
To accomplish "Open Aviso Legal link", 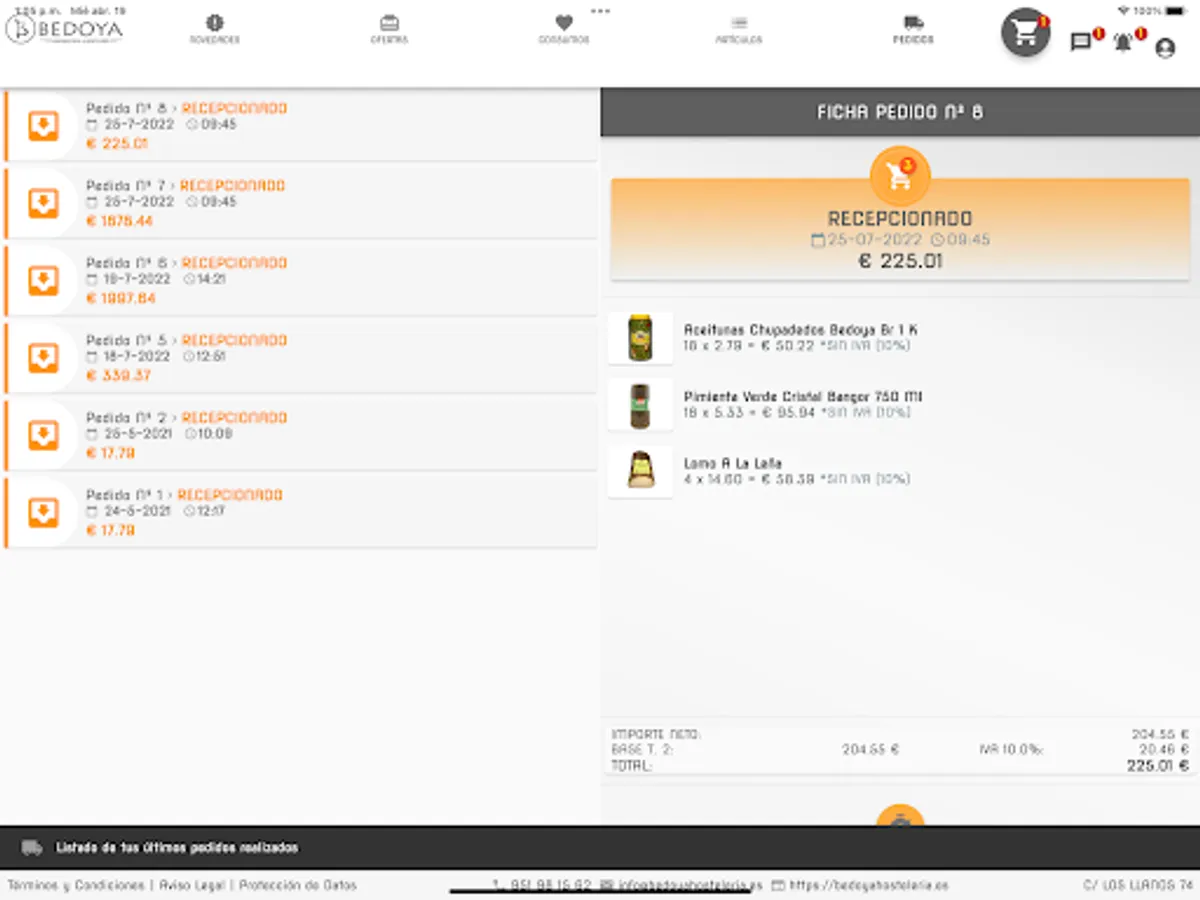I will [194, 885].
